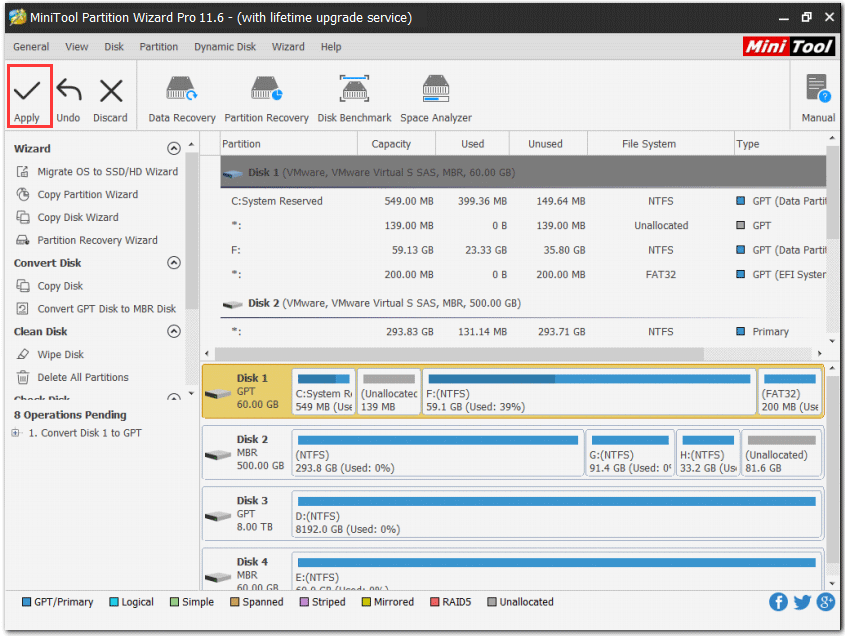Click the GPT/Primary legend color swatch
The height and width of the screenshot is (636, 845).
tap(26, 602)
